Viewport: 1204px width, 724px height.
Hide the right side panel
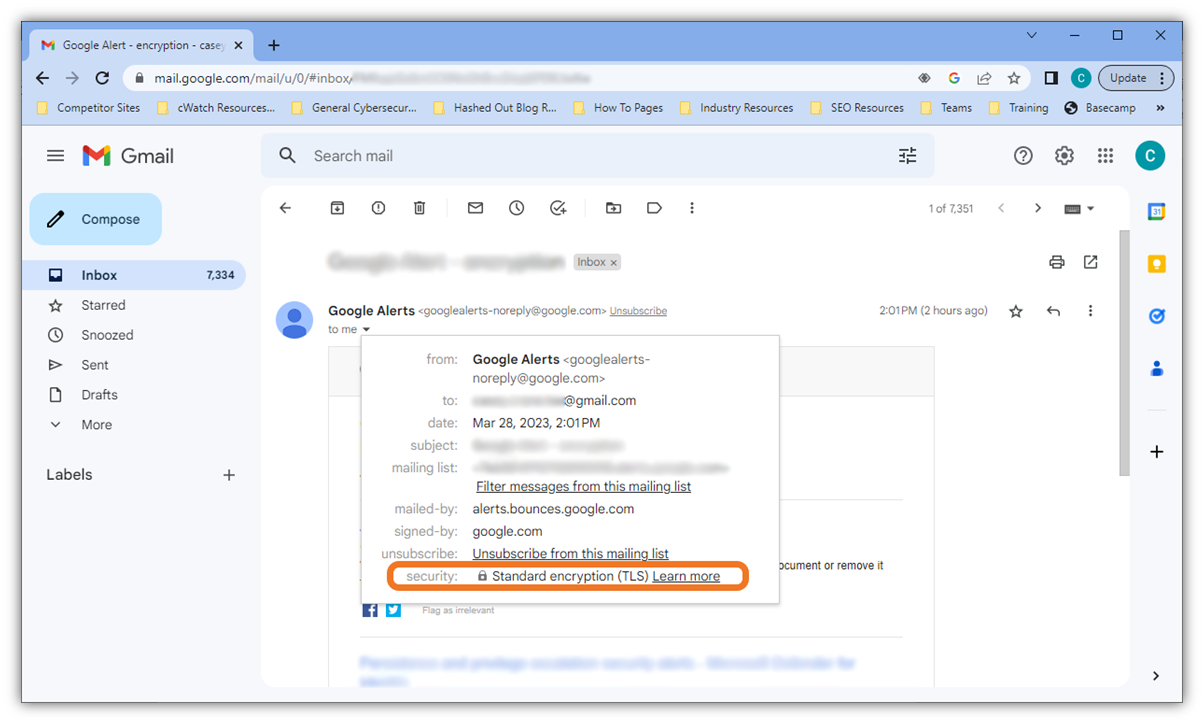point(1155,676)
